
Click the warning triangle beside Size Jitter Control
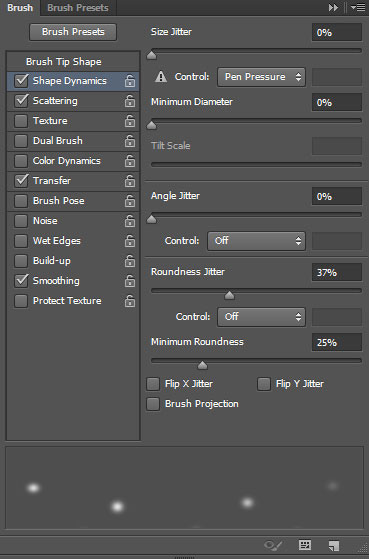[161, 76]
